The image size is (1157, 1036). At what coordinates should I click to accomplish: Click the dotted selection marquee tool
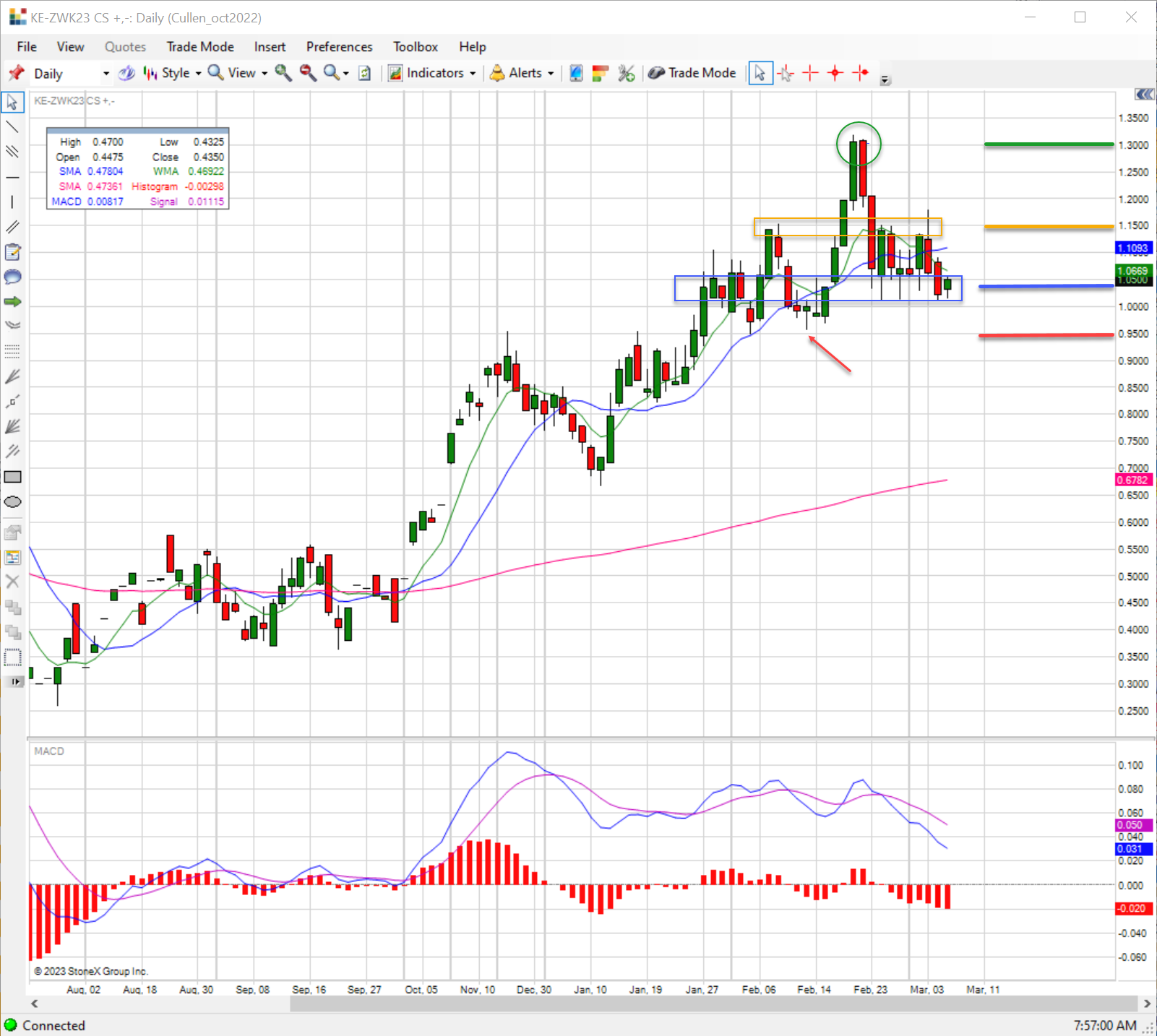(x=12, y=657)
